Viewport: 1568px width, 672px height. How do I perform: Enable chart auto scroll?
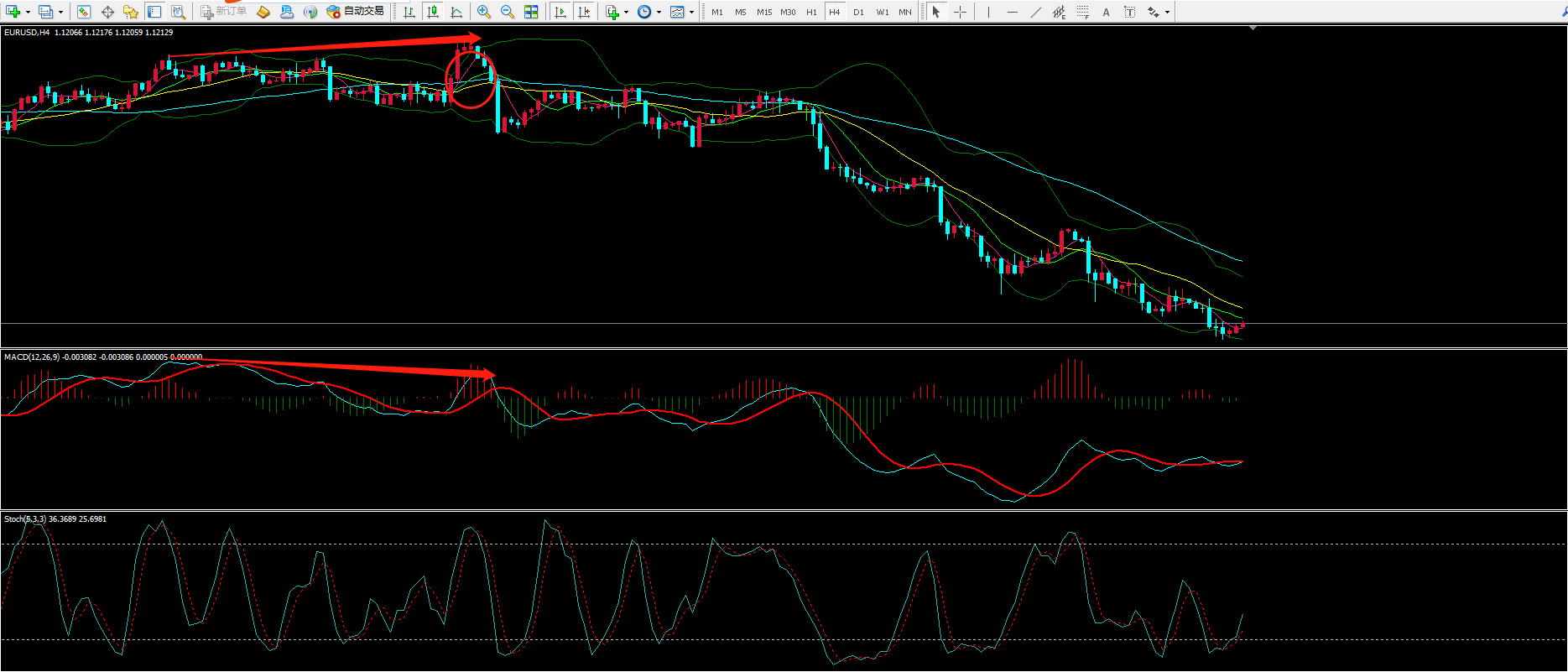(560, 12)
